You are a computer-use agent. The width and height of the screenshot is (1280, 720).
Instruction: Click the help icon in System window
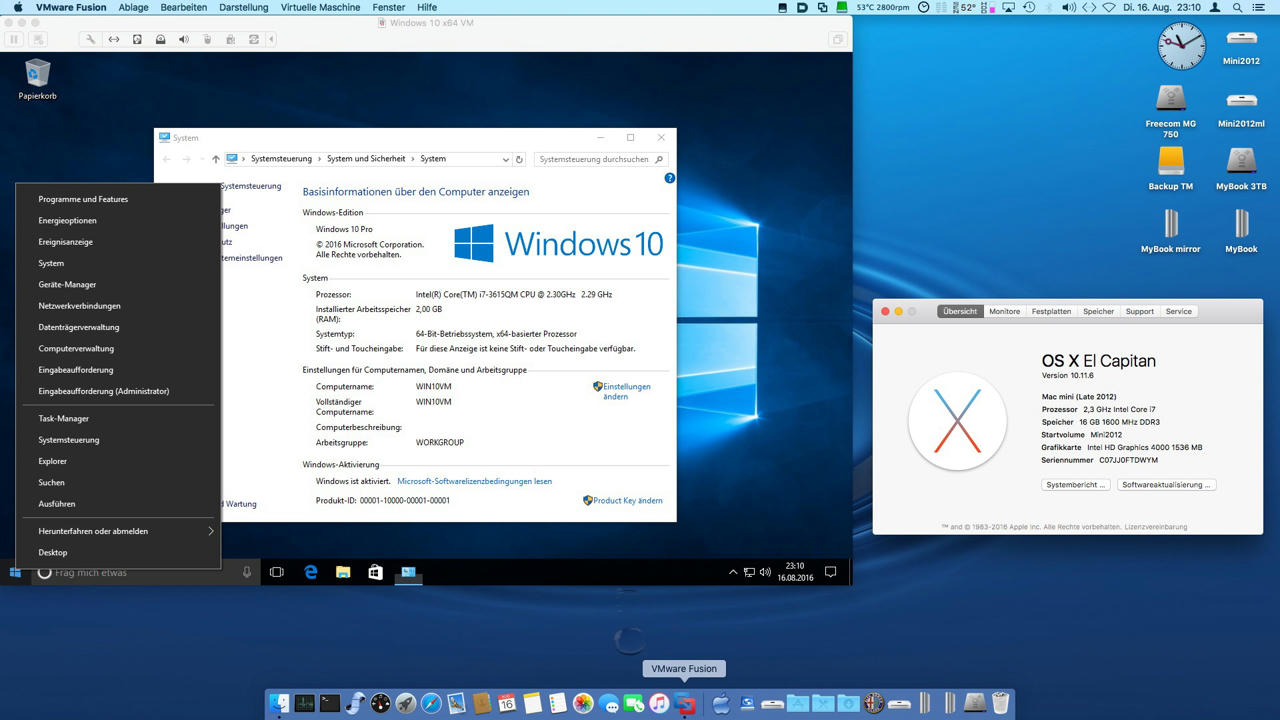(x=670, y=178)
